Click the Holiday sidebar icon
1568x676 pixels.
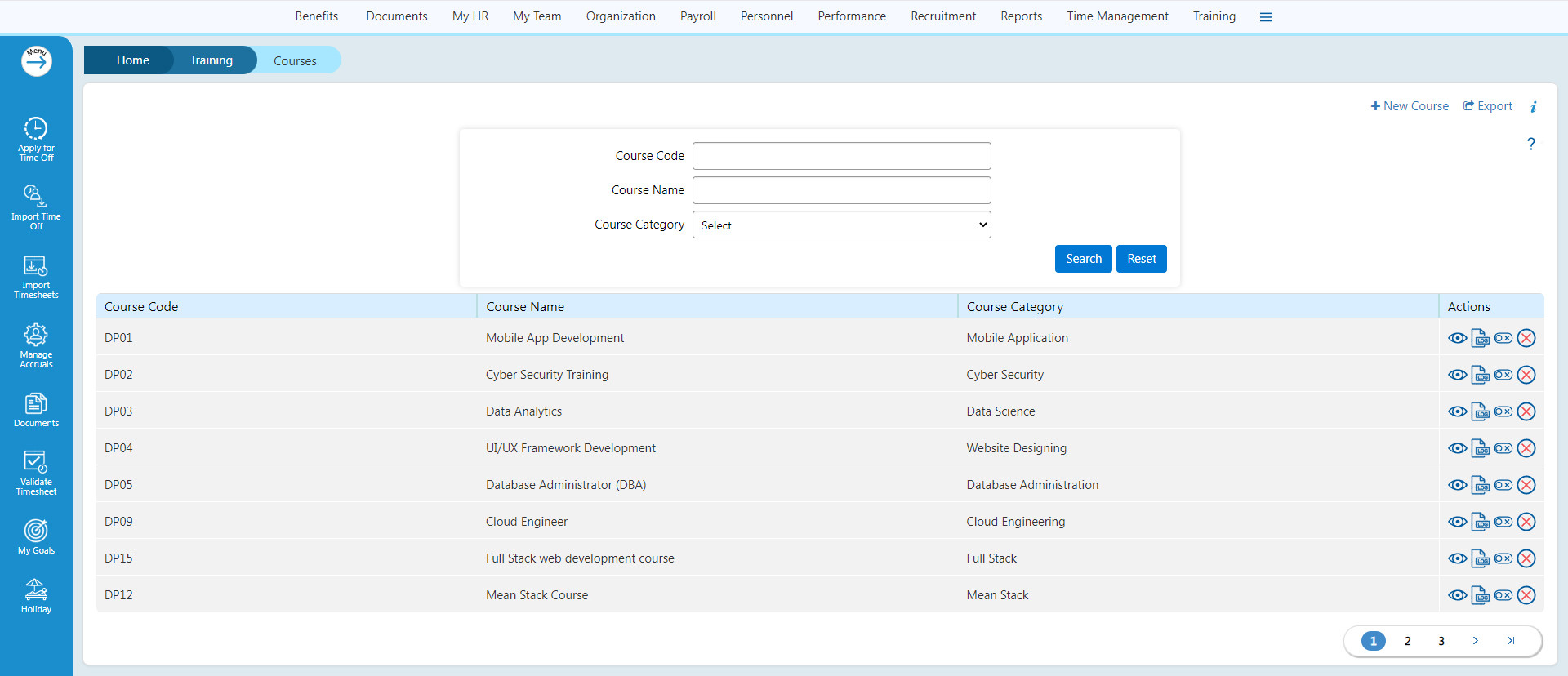click(36, 596)
